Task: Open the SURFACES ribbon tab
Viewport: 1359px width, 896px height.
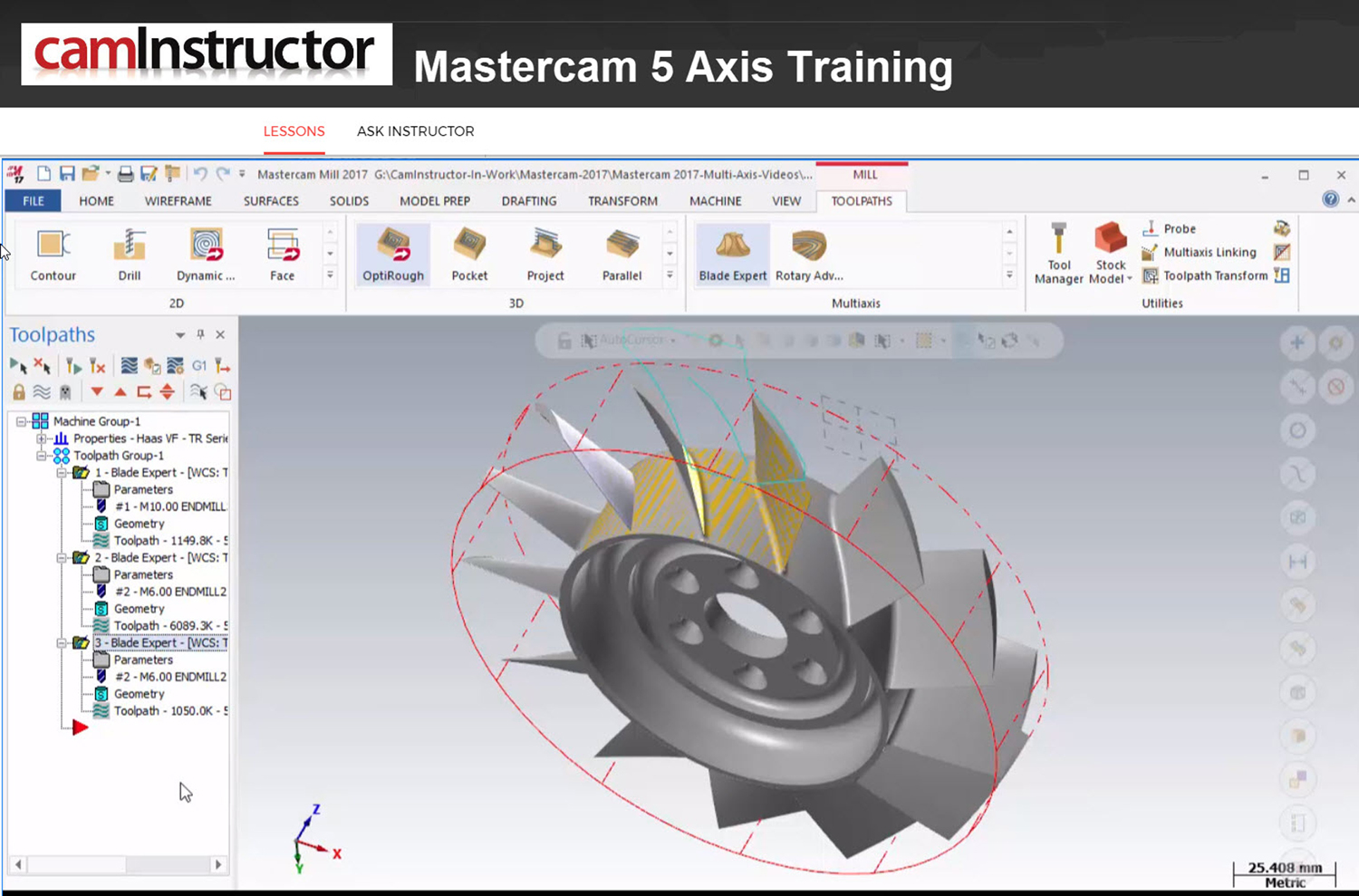Action: [x=271, y=201]
